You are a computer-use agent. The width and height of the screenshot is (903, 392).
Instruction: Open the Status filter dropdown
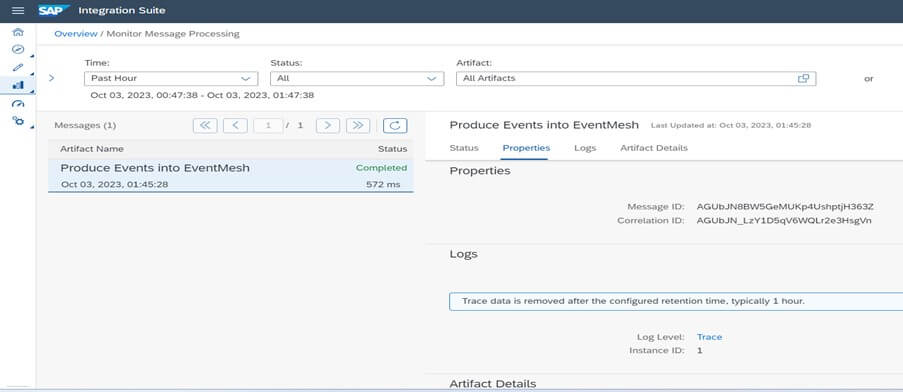coord(357,78)
